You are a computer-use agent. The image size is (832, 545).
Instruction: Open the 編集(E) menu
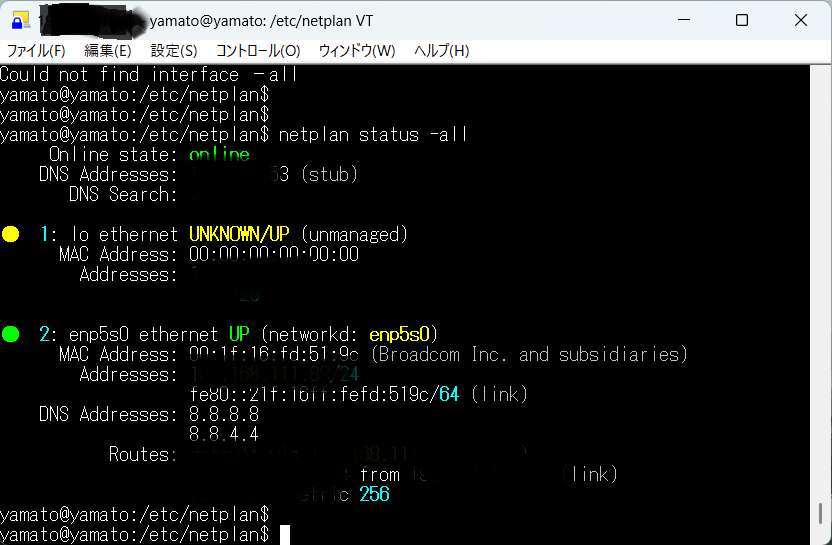point(108,51)
